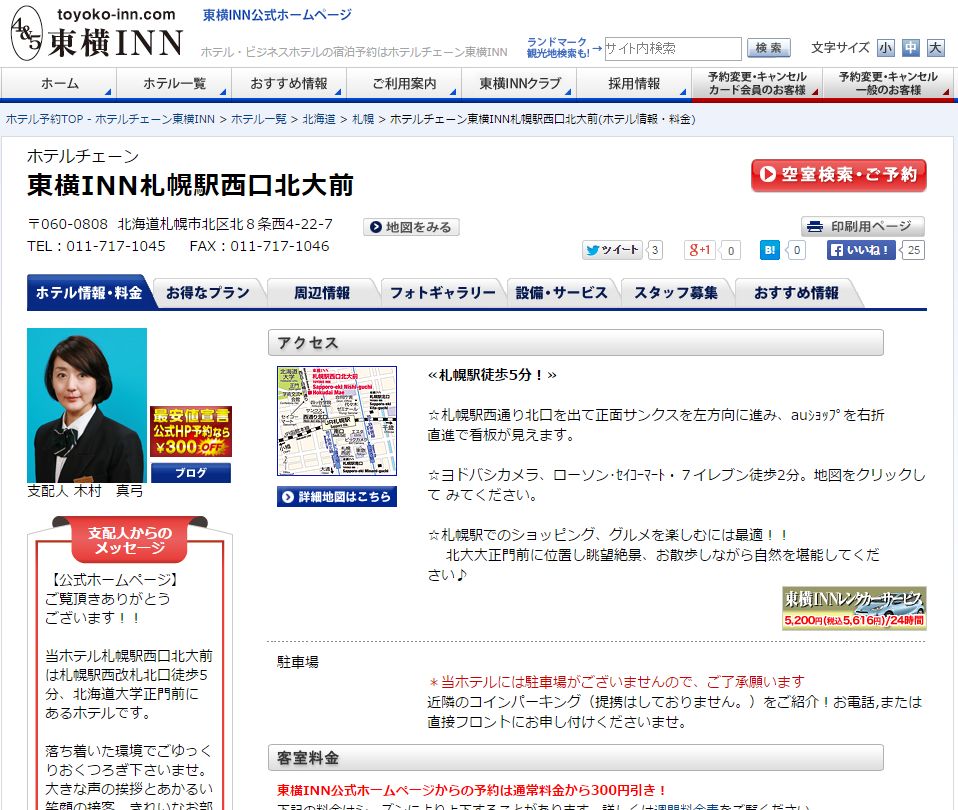The image size is (958, 810).
Task: Click the fax number FAX：011-717-1046
Action: tap(259, 246)
